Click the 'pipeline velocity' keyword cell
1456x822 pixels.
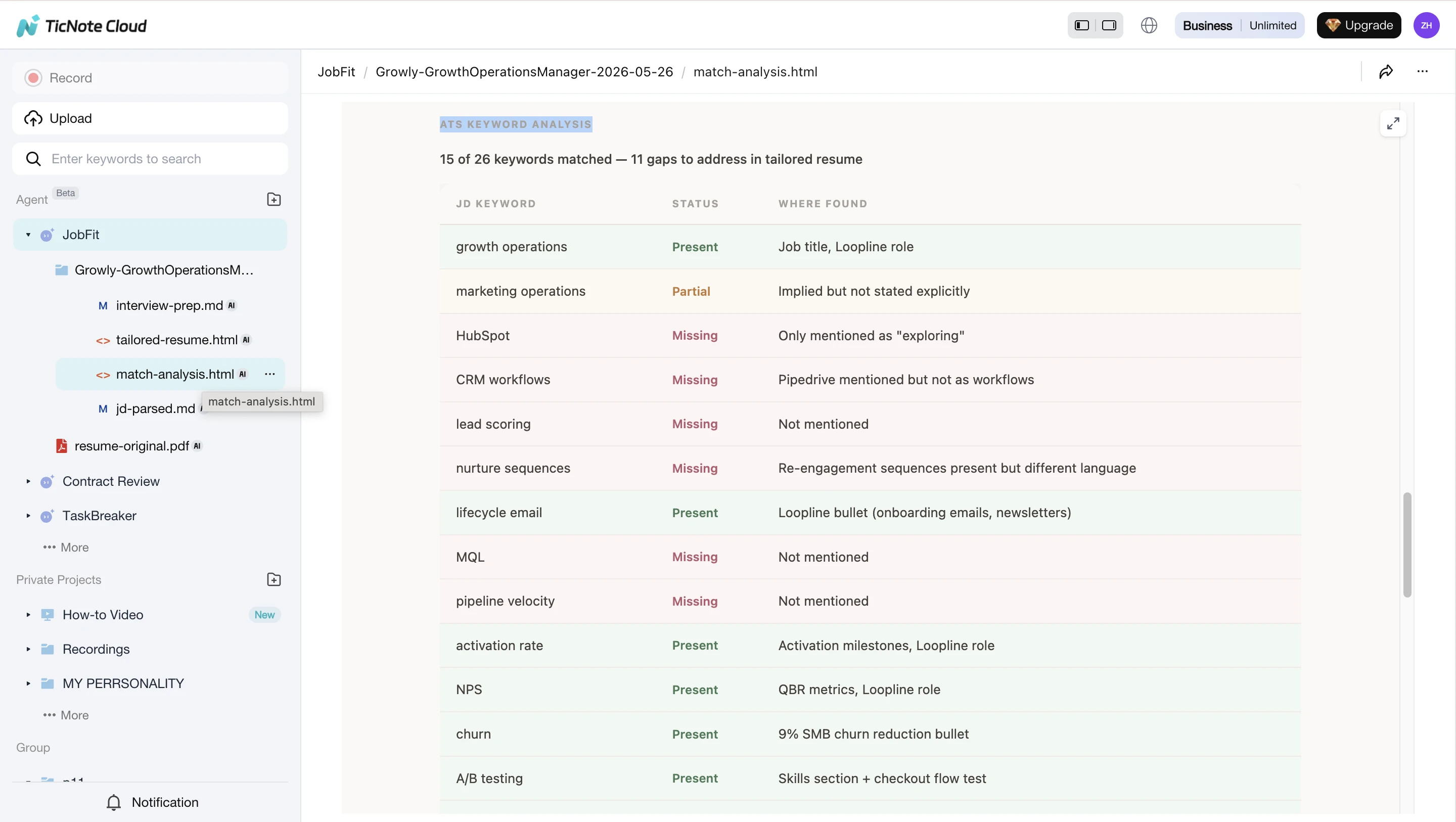coord(506,601)
